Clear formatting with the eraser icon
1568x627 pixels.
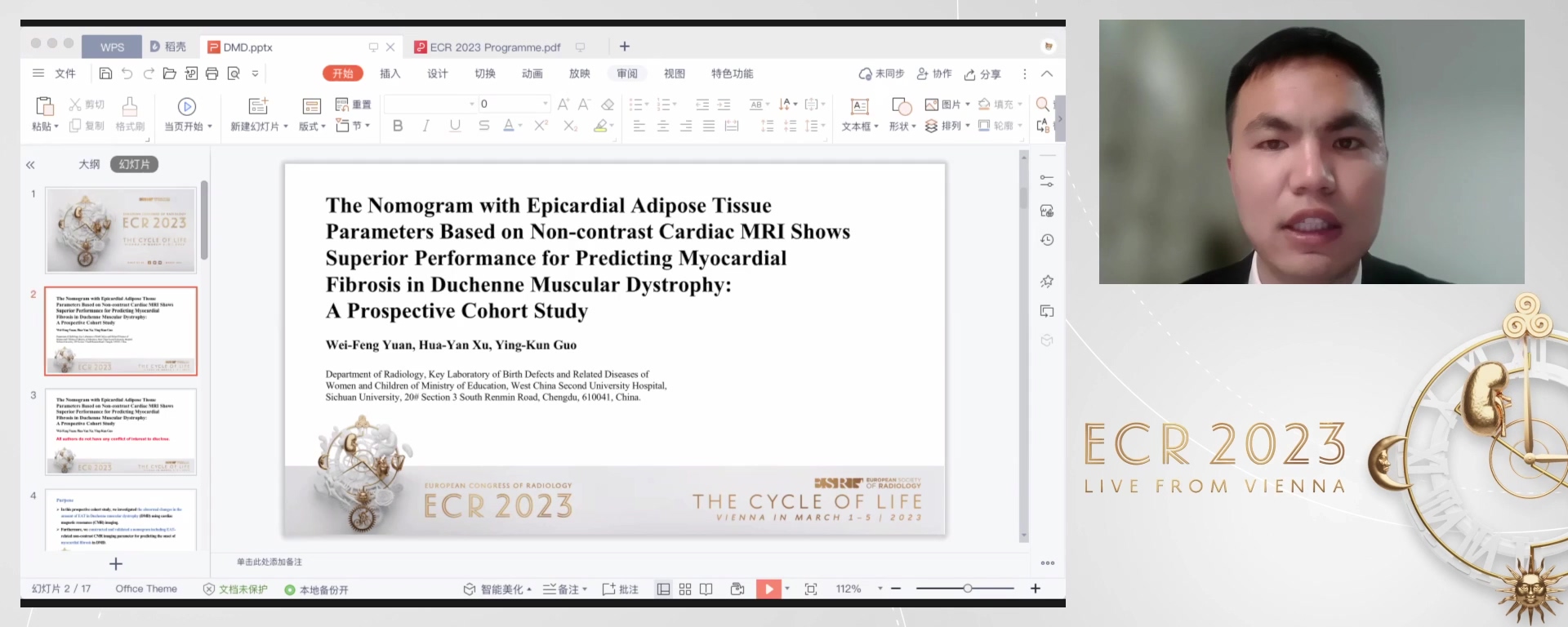[x=608, y=104]
